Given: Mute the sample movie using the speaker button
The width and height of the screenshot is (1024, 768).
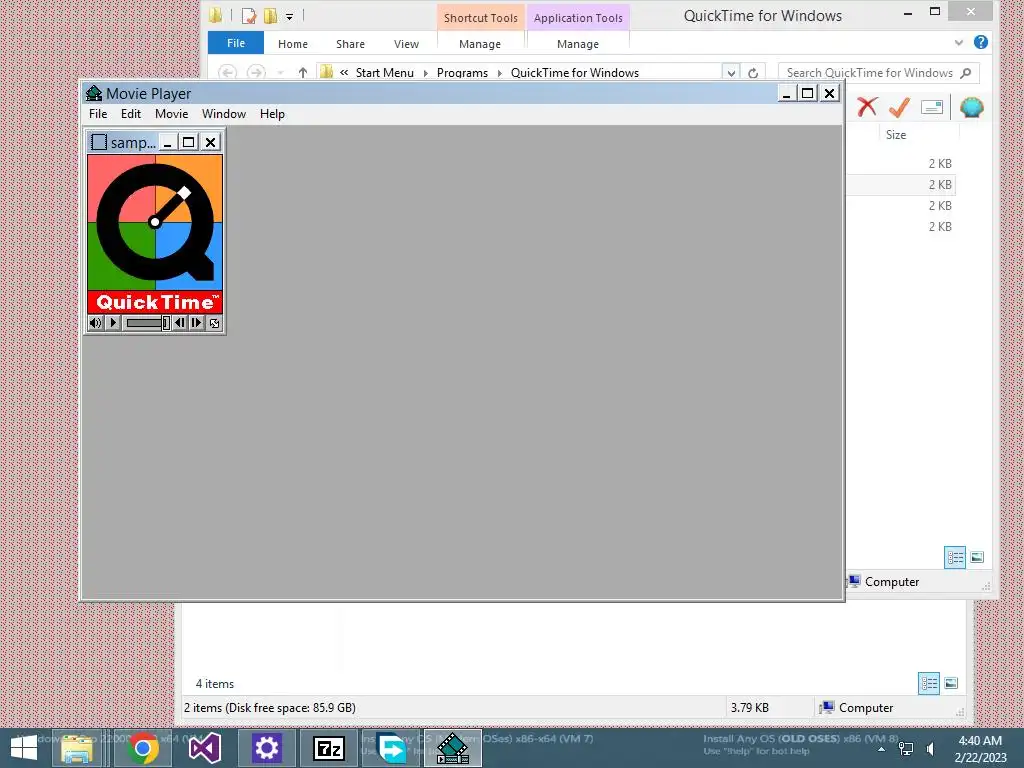Looking at the screenshot, I should (95, 323).
